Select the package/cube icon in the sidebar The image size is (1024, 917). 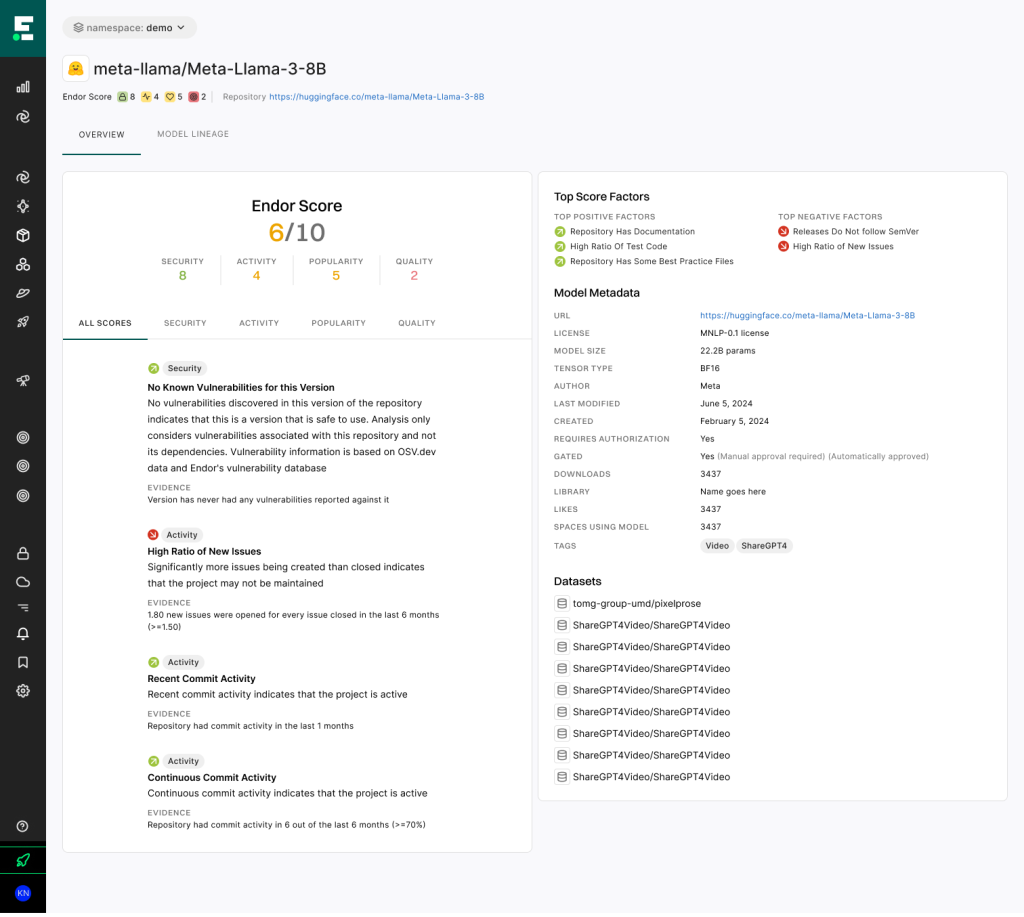22,235
